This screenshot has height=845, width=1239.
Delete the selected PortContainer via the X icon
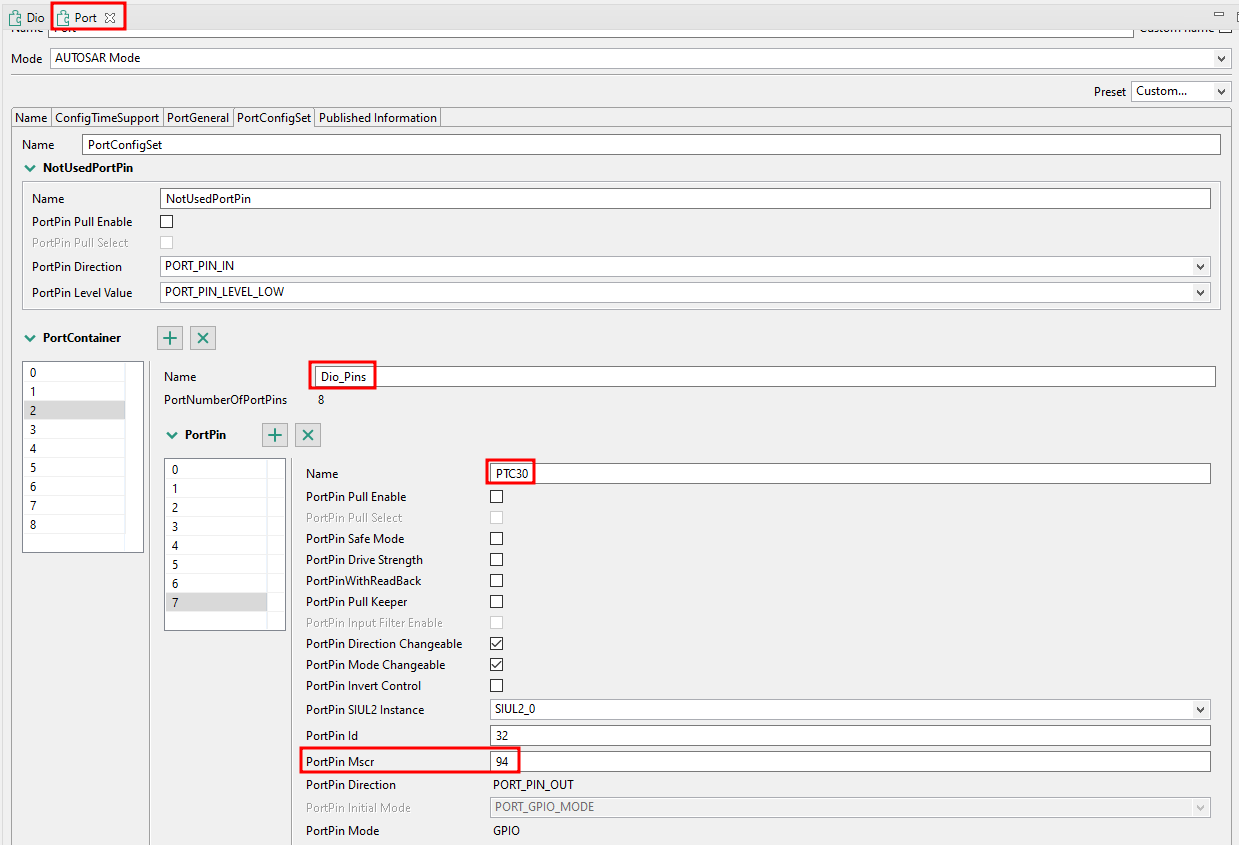coord(202,337)
